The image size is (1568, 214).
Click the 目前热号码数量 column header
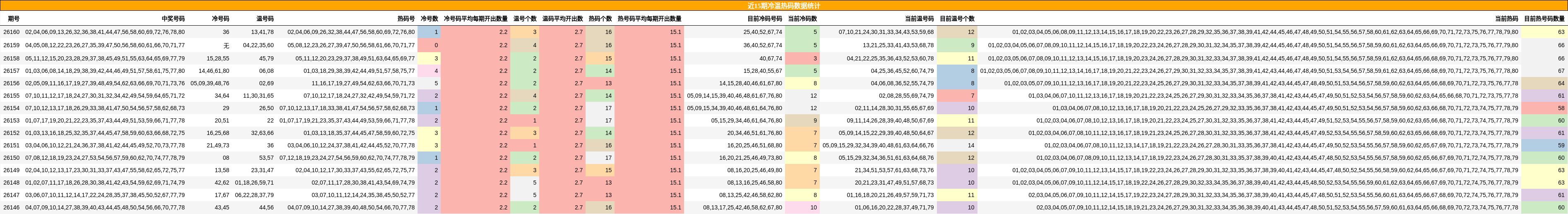click(1544, 19)
